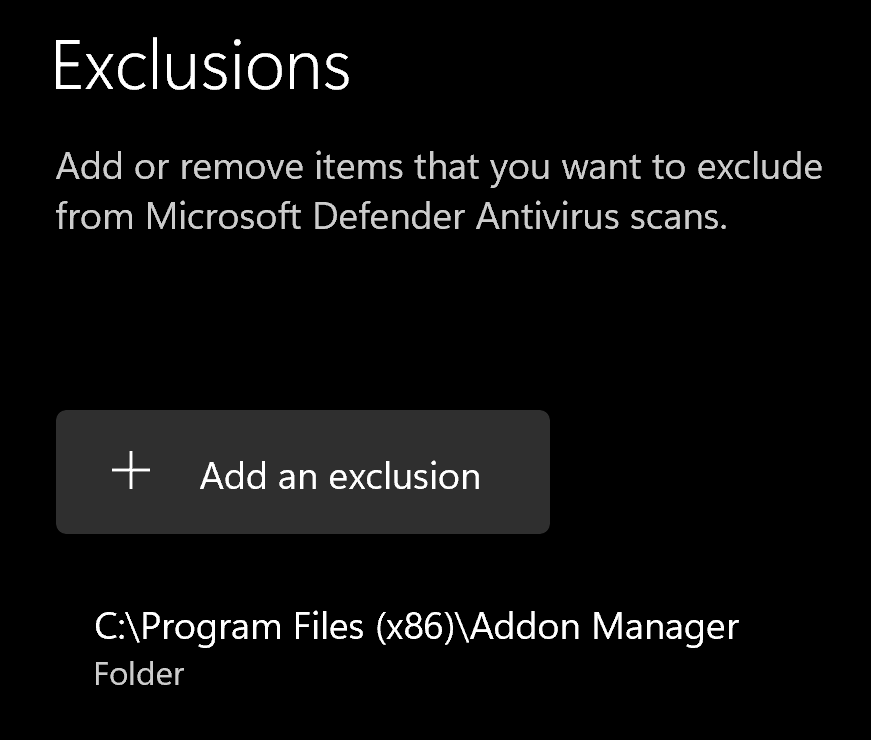
Task: Click the word "Addon" in the exclusion path
Action: 524,627
